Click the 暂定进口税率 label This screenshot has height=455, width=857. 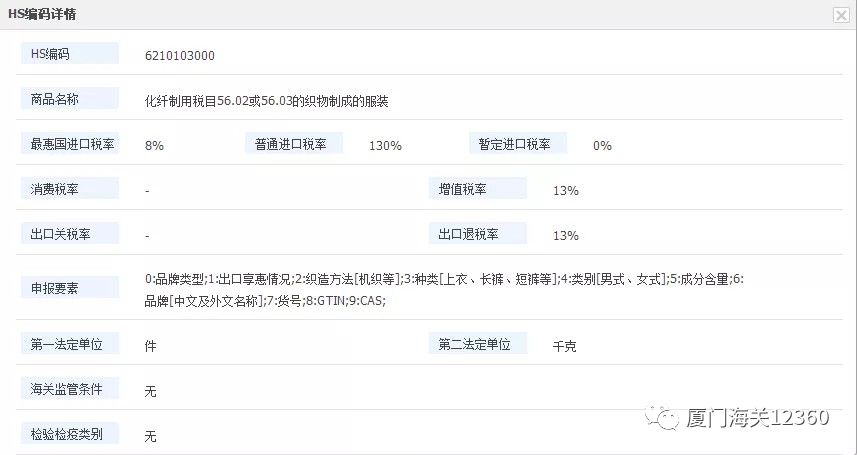click(517, 144)
